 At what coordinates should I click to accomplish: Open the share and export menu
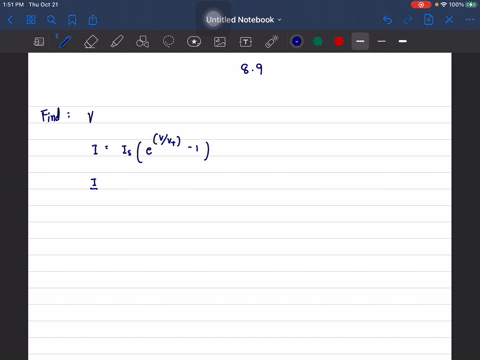click(93, 20)
